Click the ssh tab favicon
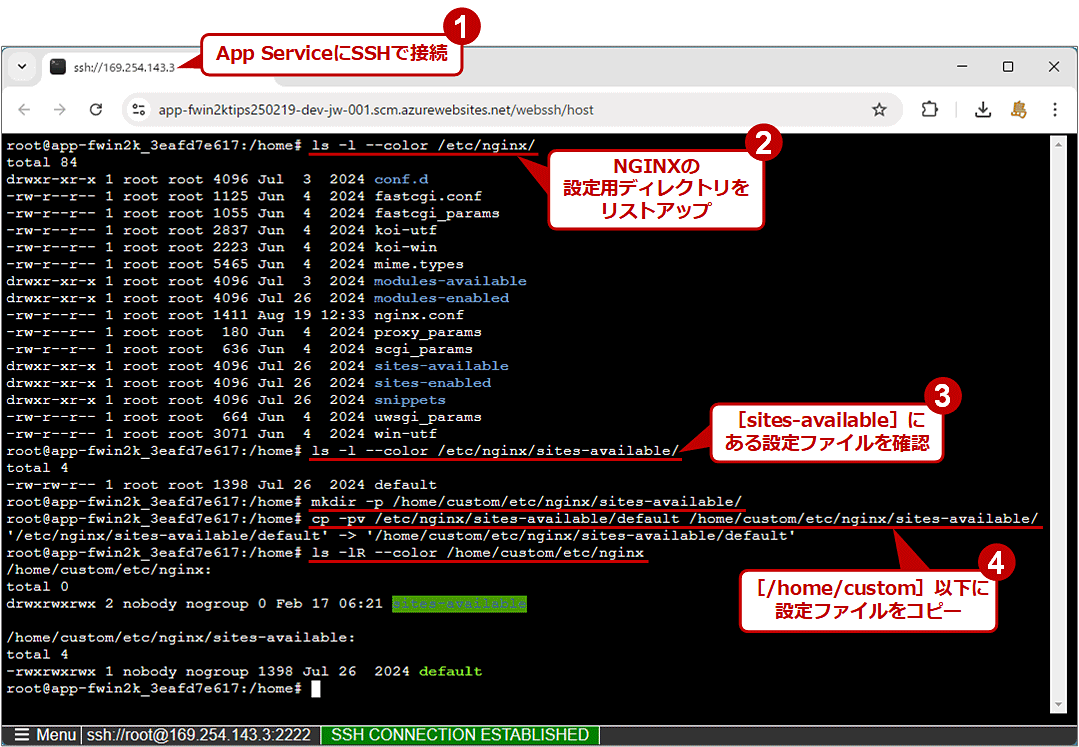The width and height of the screenshot is (1079, 747). pos(57,65)
